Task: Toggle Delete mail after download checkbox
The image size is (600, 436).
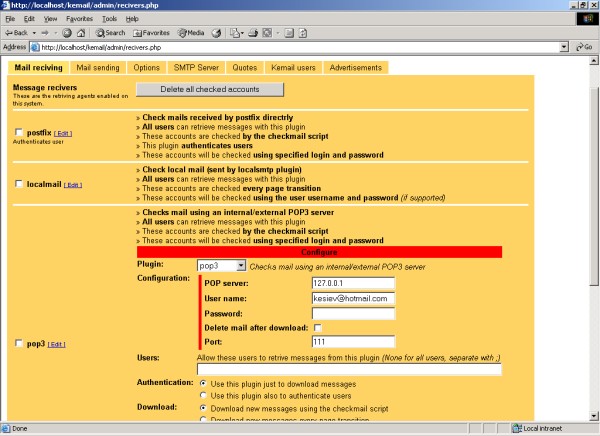Action: (x=318, y=328)
